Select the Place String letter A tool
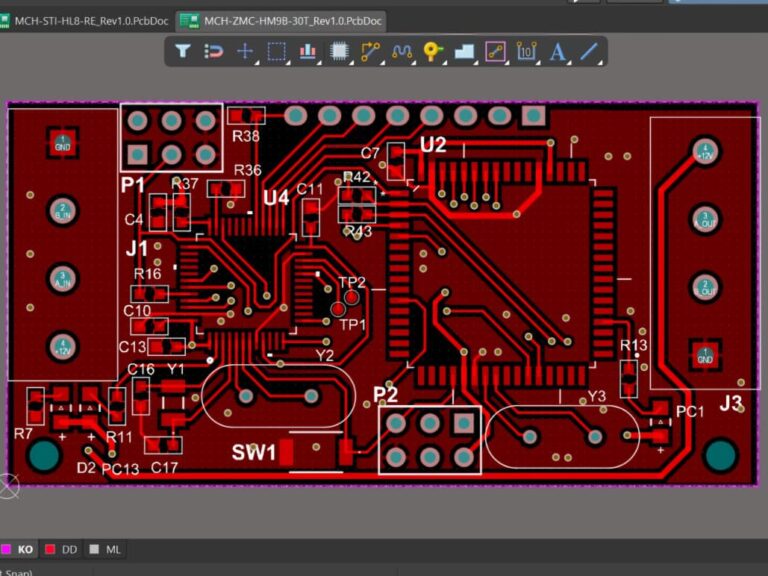Screen dimensions: 768x576 (557, 51)
